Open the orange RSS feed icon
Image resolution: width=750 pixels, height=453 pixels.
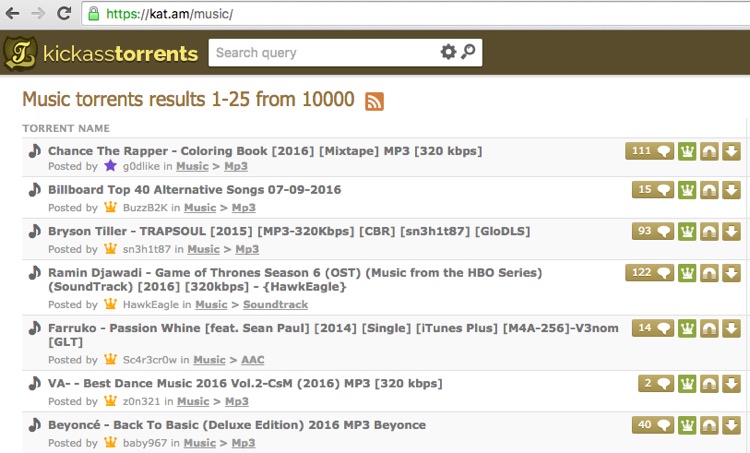(x=374, y=101)
